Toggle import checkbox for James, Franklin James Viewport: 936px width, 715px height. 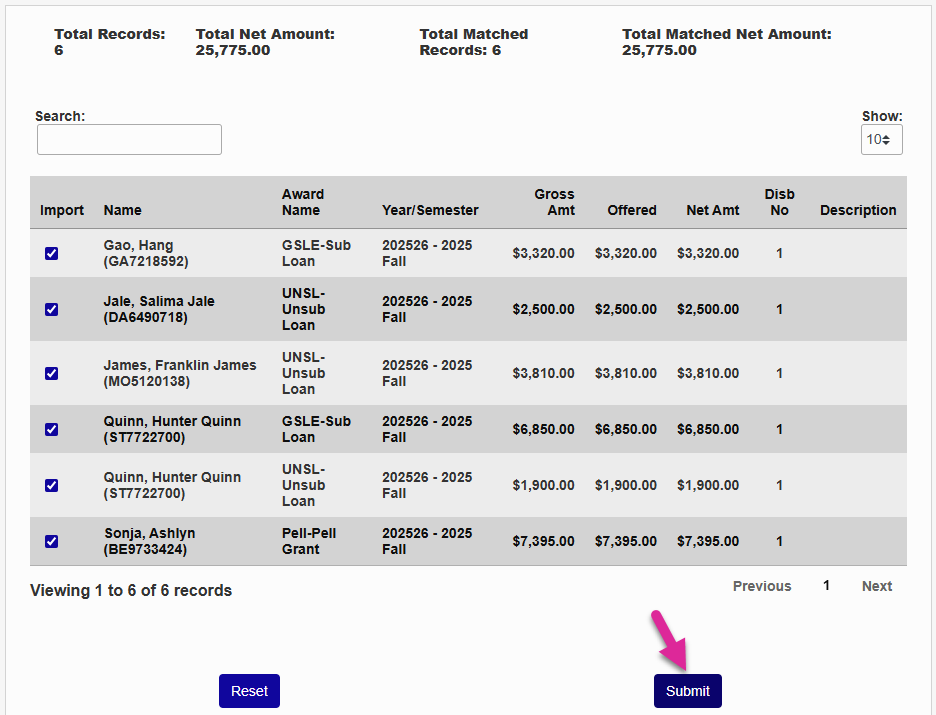point(51,374)
